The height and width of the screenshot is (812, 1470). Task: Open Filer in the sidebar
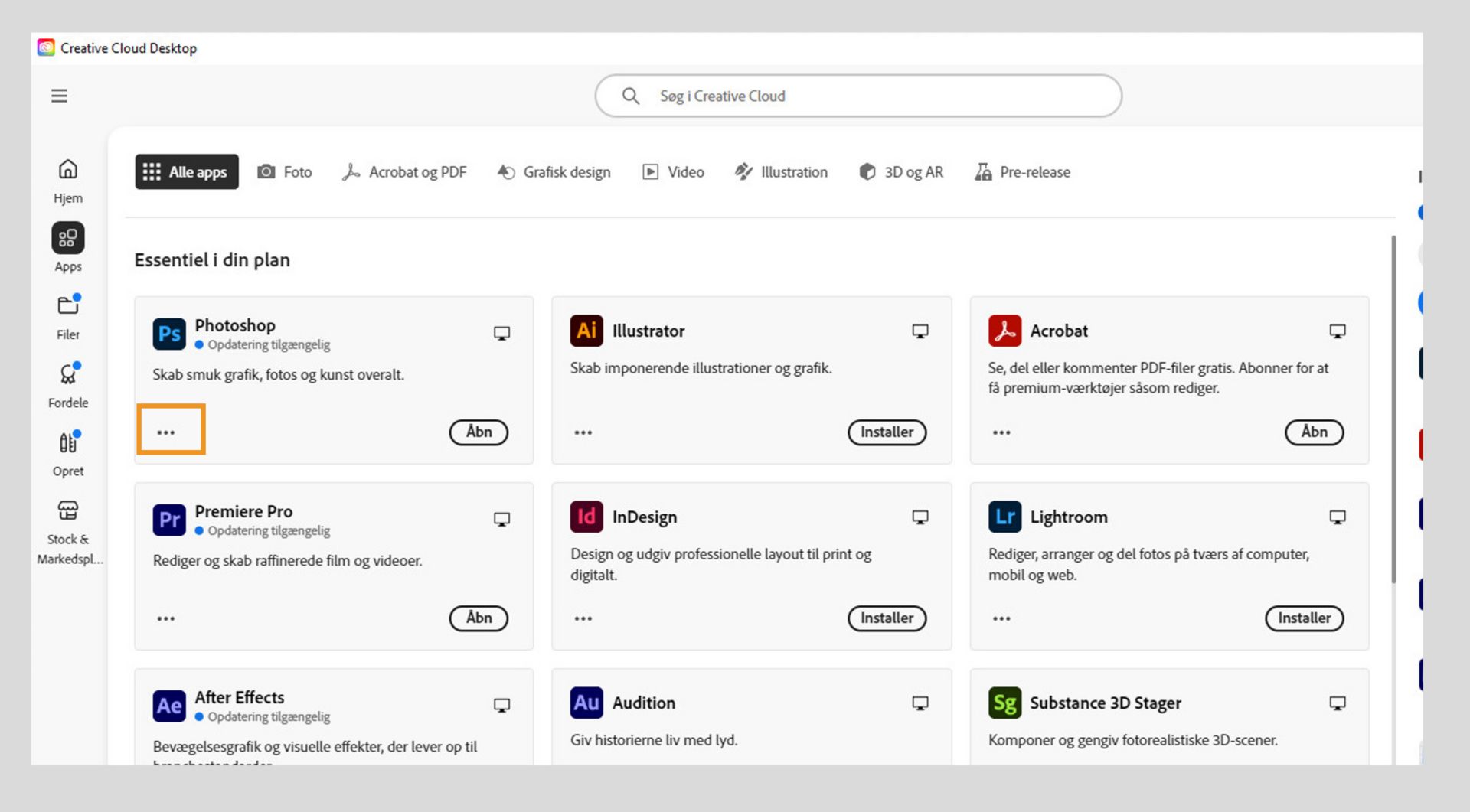coord(68,316)
